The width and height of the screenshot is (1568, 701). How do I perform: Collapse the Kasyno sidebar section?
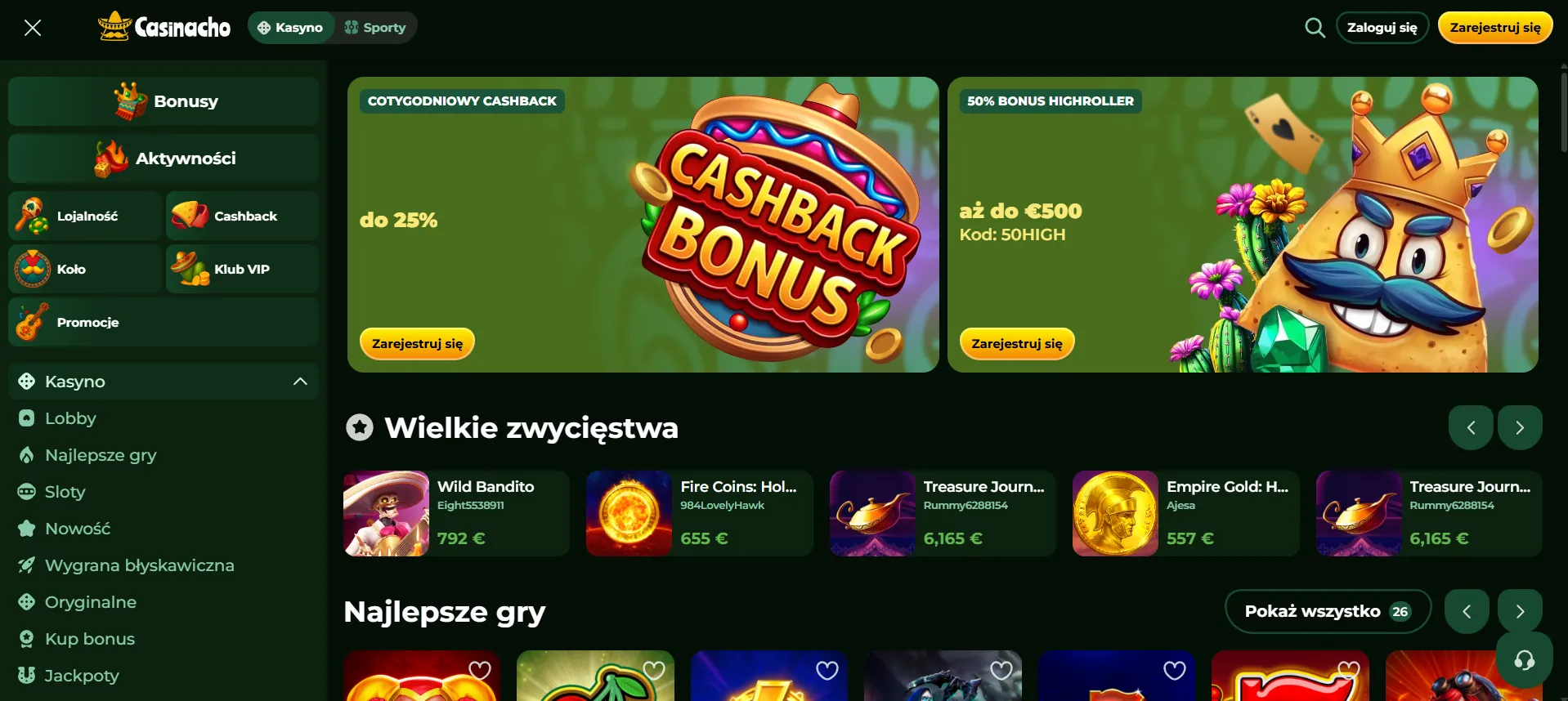pyautogui.click(x=300, y=382)
